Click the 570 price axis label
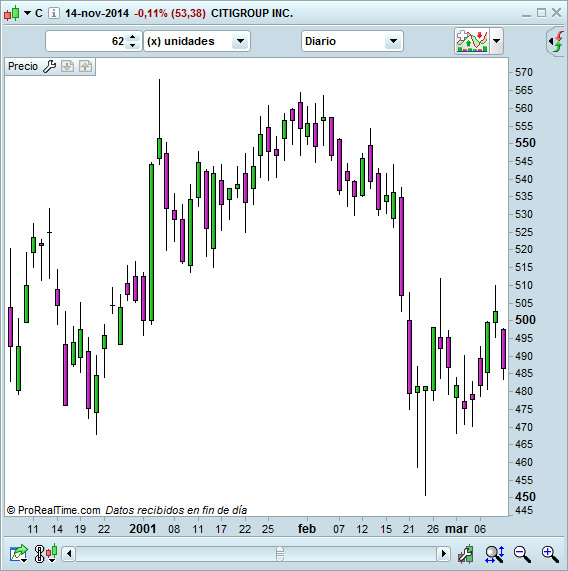 pos(524,72)
